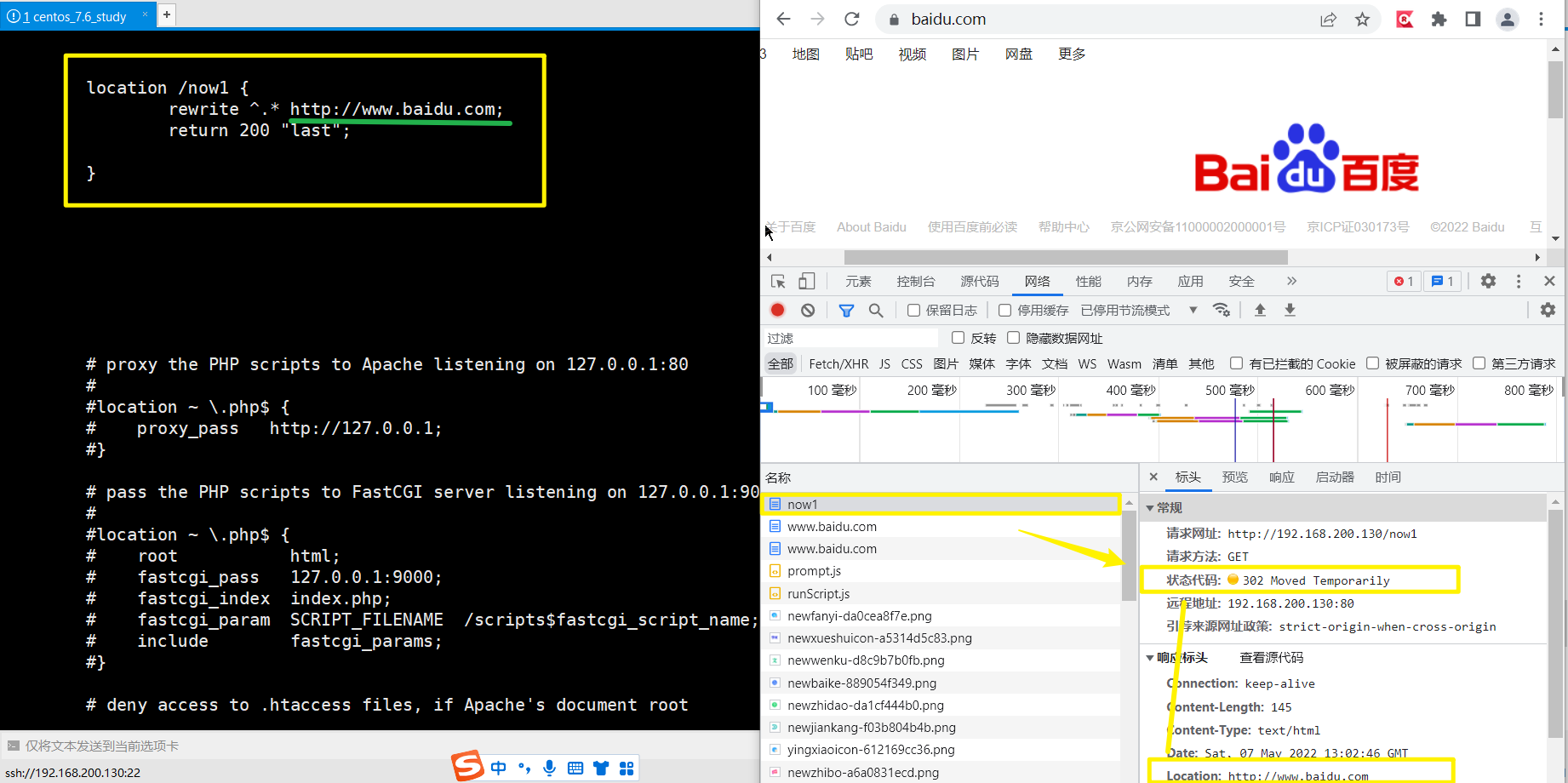Viewport: 1568px width, 783px height.
Task: Bookmark this page with the star icon
Action: click(1362, 20)
